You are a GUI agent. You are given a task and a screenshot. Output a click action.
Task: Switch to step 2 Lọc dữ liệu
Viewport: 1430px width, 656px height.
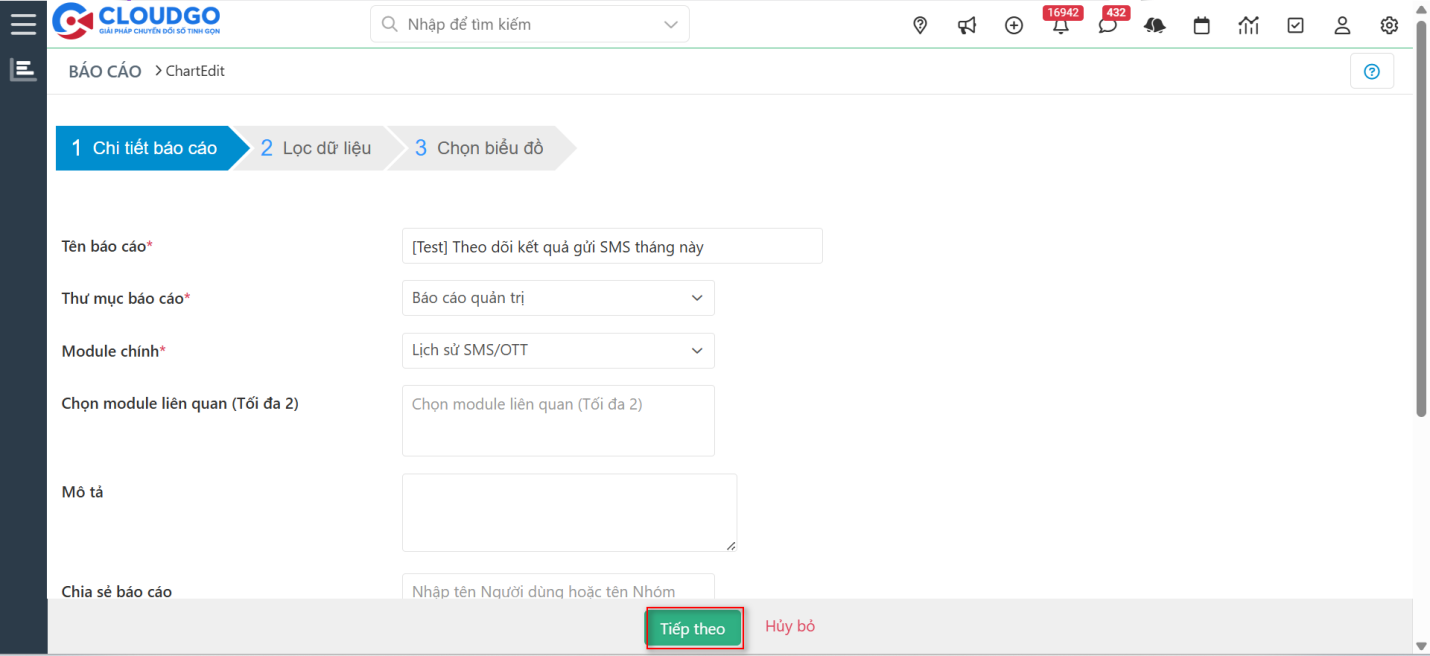click(317, 148)
